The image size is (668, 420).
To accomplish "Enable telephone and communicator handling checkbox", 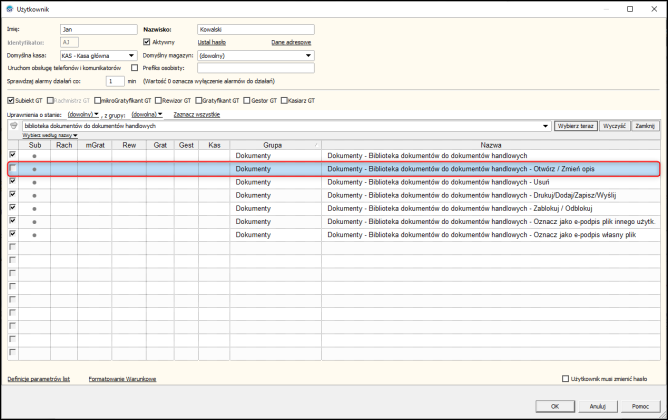I will pyautogui.click(x=135, y=68).
